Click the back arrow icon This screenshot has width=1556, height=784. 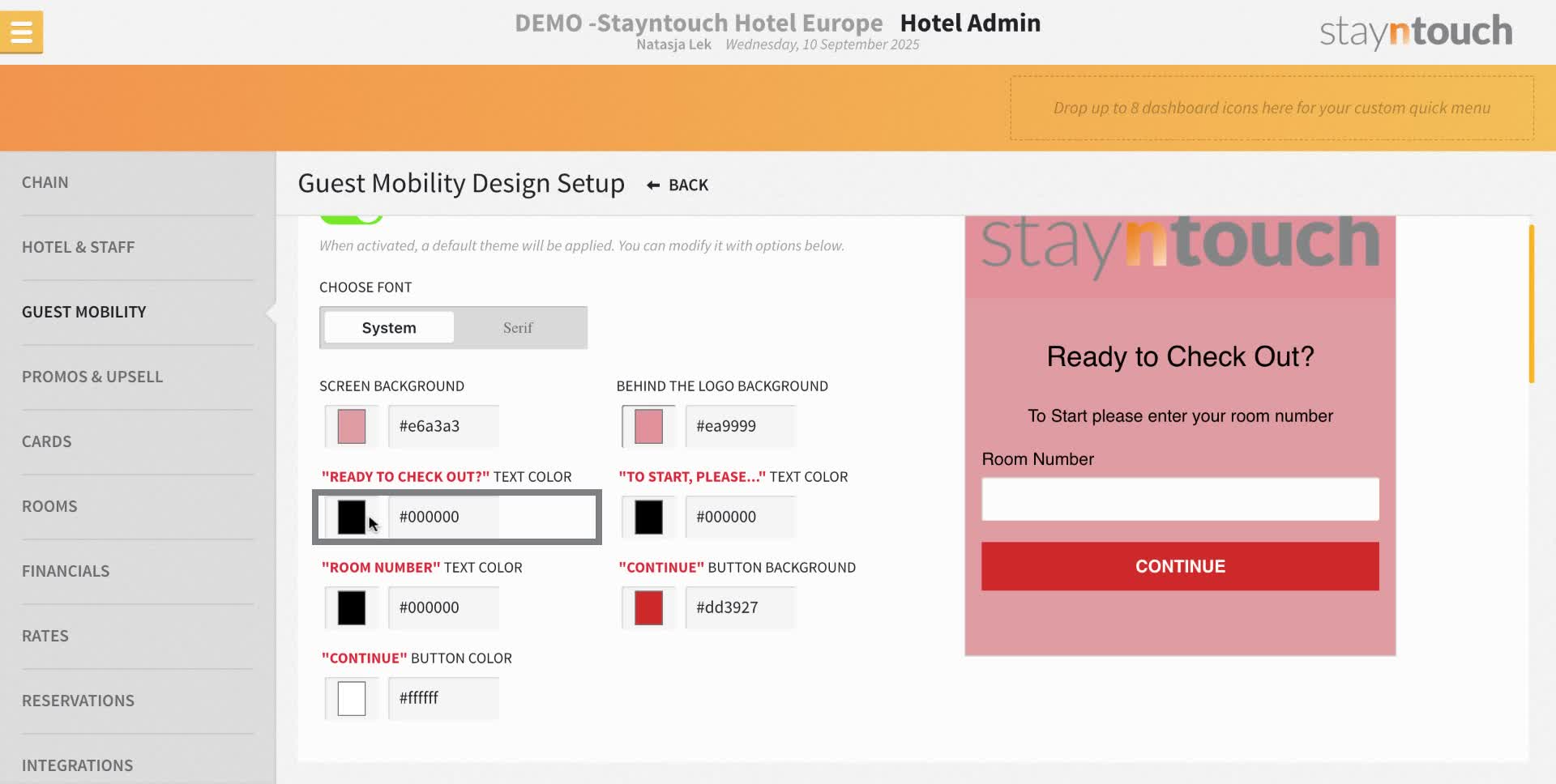[x=653, y=185]
